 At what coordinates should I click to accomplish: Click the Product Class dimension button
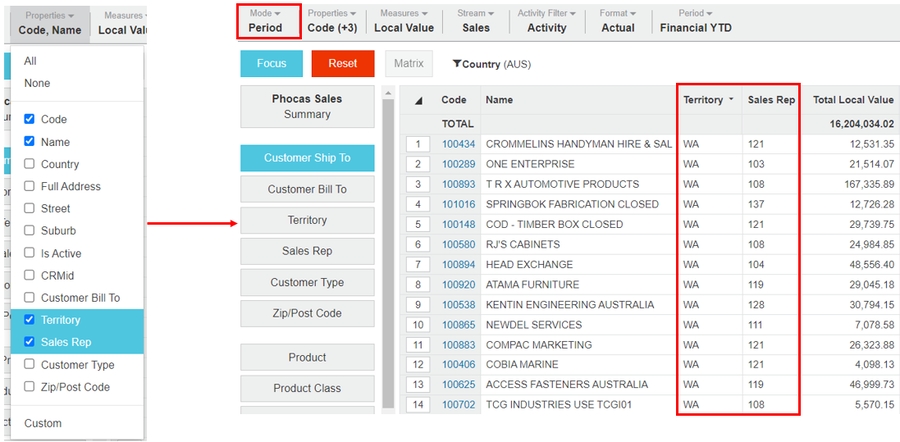[307, 388]
